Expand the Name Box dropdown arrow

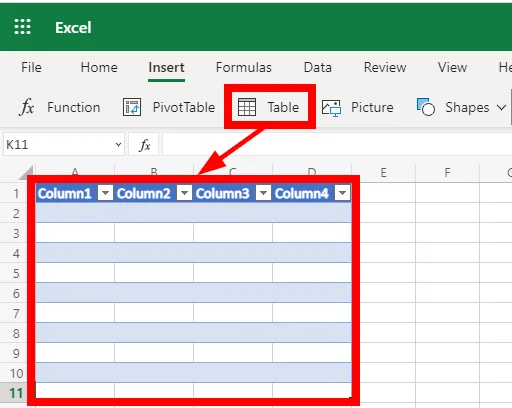pyautogui.click(x=118, y=145)
